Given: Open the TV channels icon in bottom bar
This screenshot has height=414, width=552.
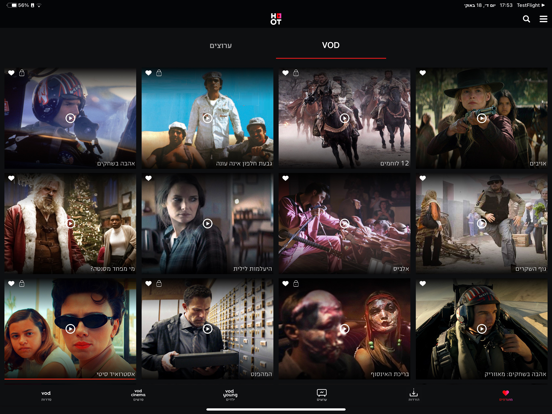Looking at the screenshot, I should 322,395.
